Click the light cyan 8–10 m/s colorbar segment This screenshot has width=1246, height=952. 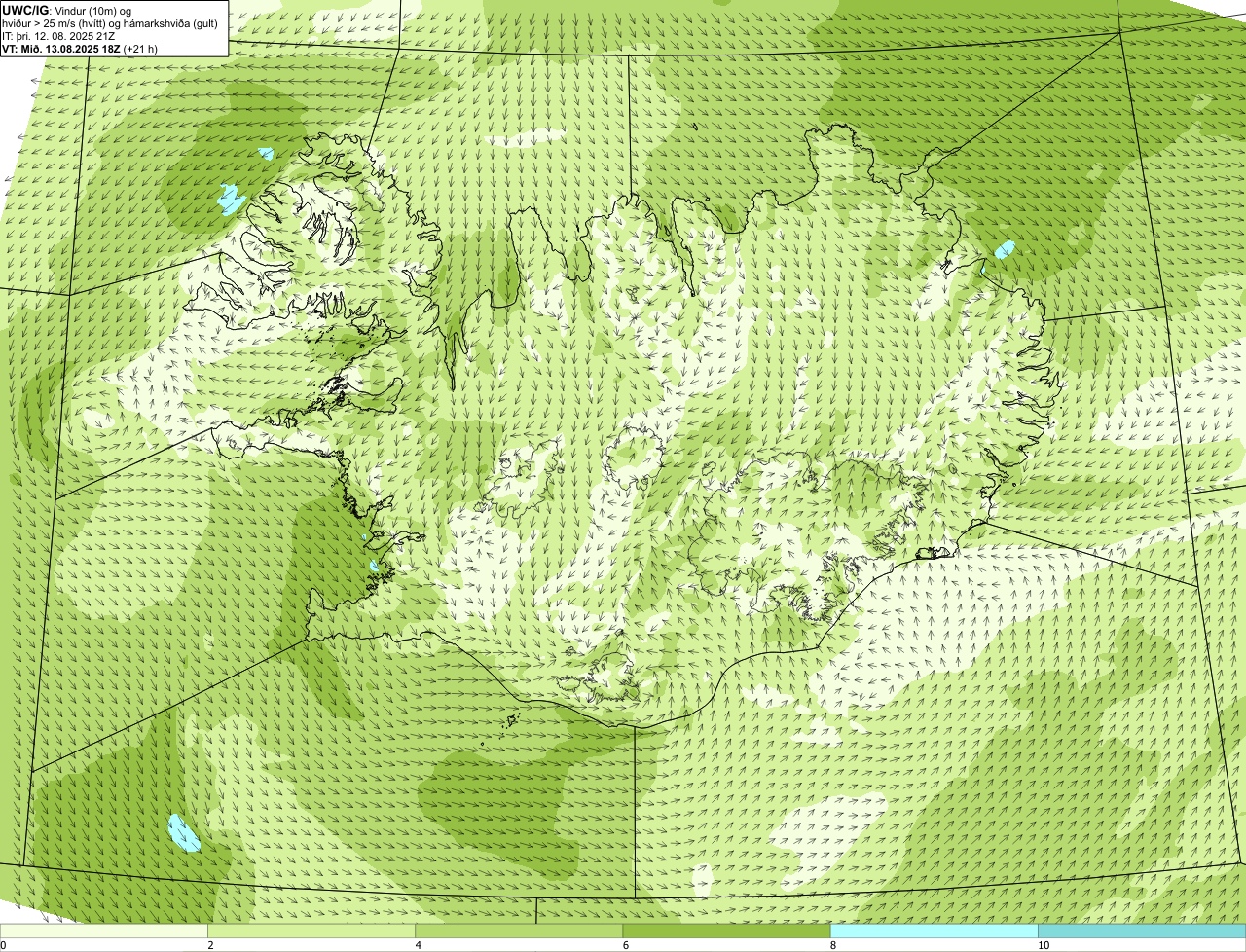[x=934, y=931]
